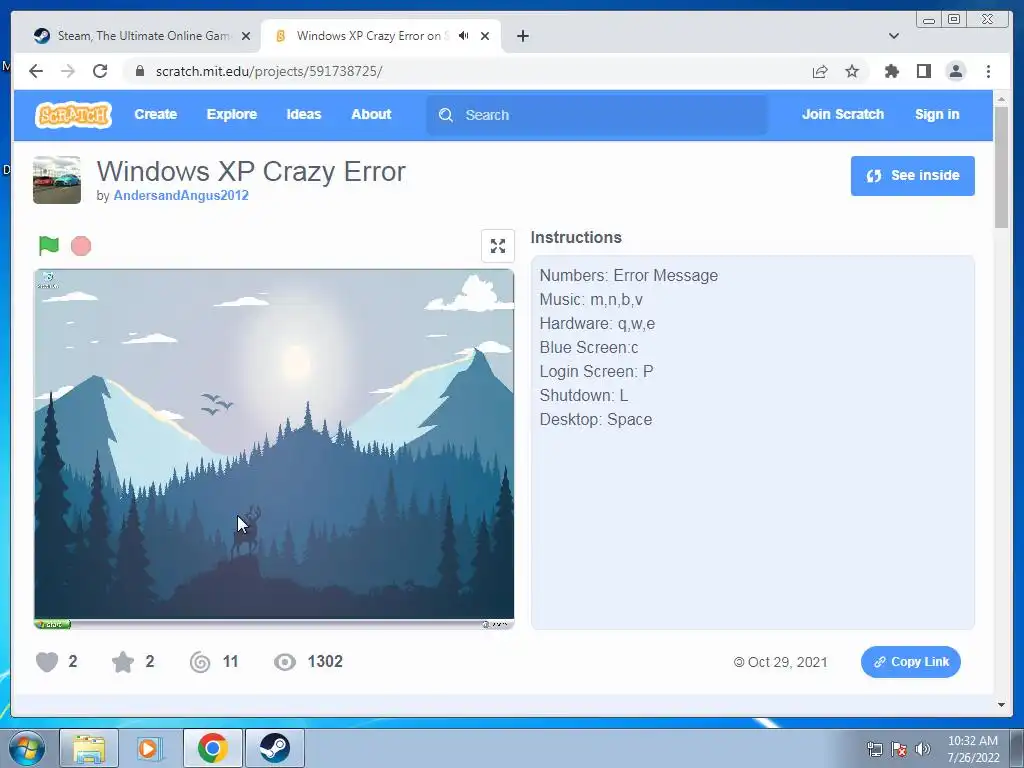The height and width of the screenshot is (768, 1024).
Task: Click the magnifier search icon
Action: [446, 115]
